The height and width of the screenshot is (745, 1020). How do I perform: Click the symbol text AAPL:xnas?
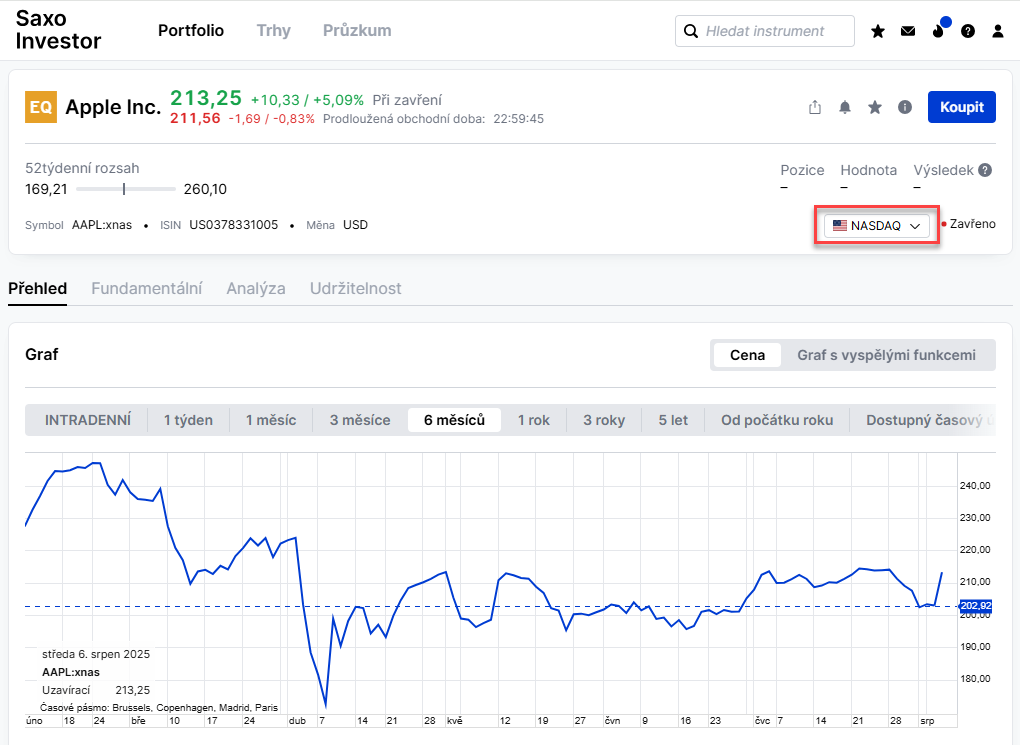click(x=101, y=225)
